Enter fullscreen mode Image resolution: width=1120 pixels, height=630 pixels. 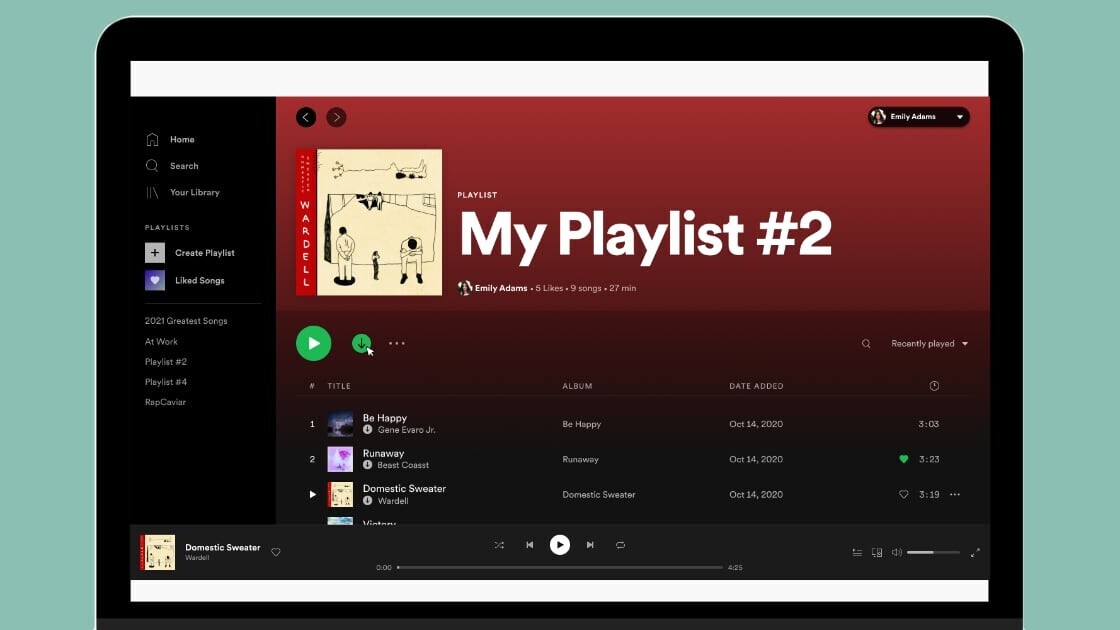point(976,551)
